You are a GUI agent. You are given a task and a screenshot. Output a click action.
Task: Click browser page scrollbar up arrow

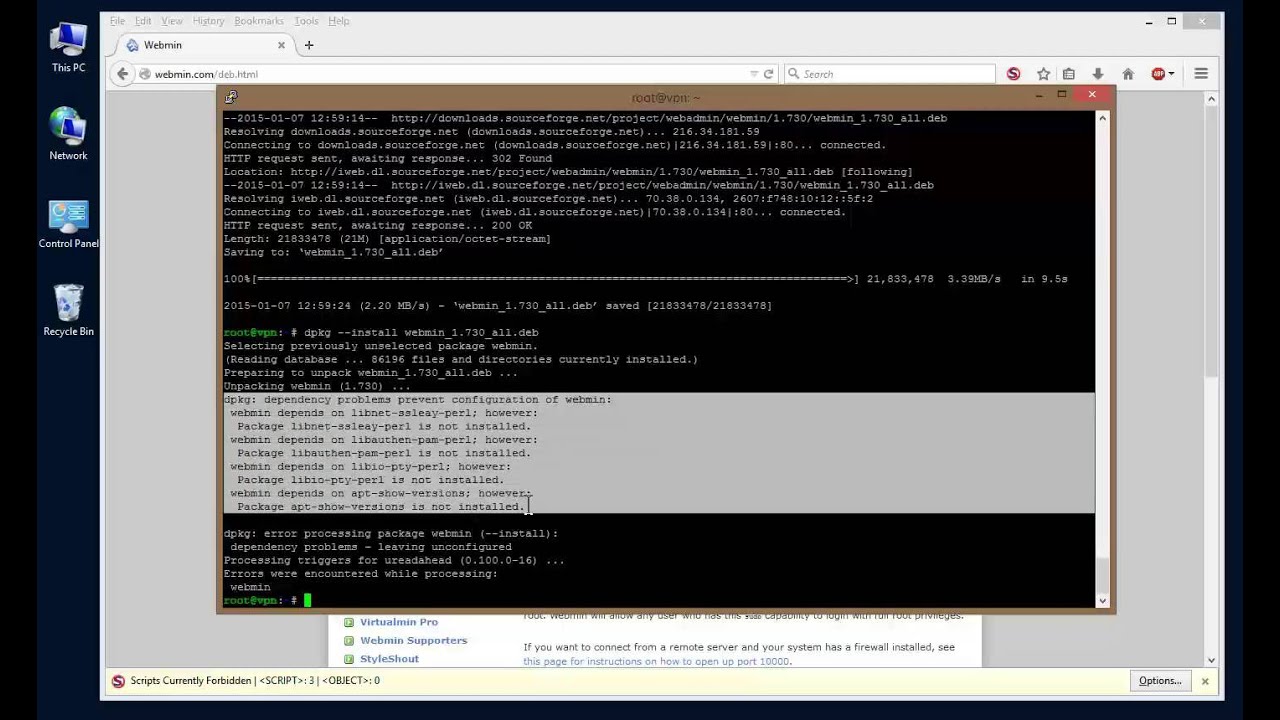1211,98
